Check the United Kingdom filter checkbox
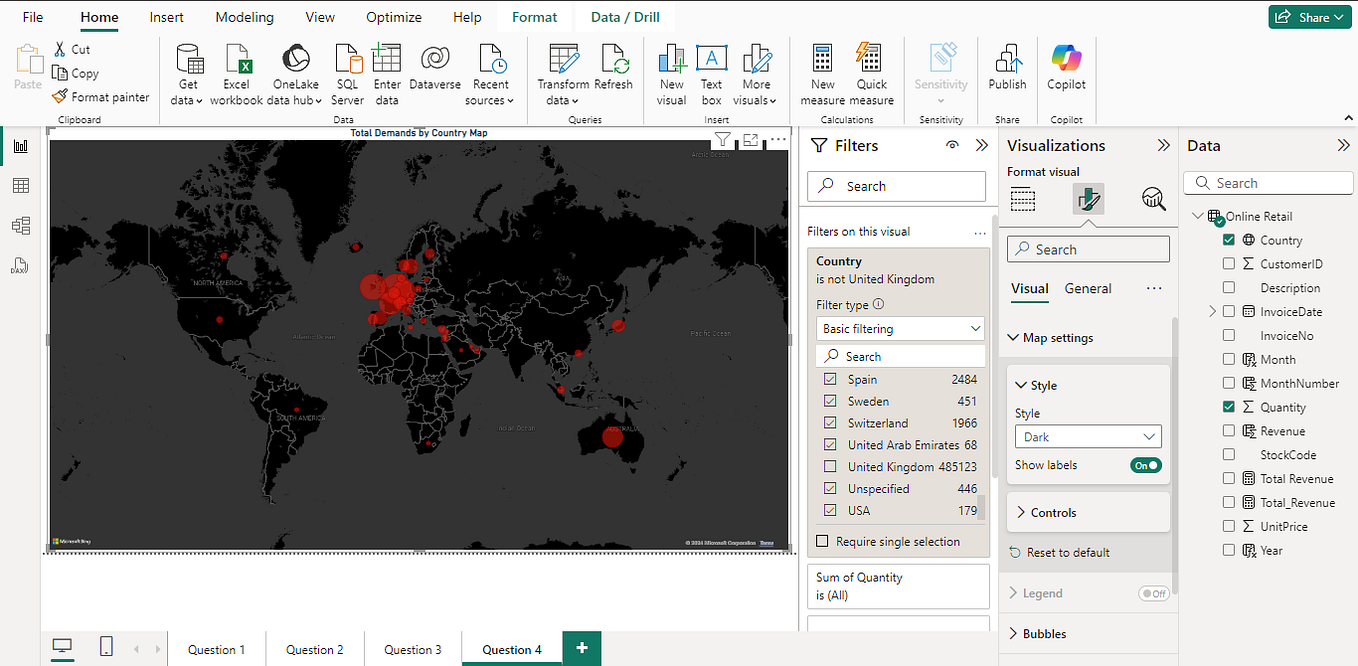Image resolution: width=1358 pixels, height=666 pixels. click(x=830, y=467)
